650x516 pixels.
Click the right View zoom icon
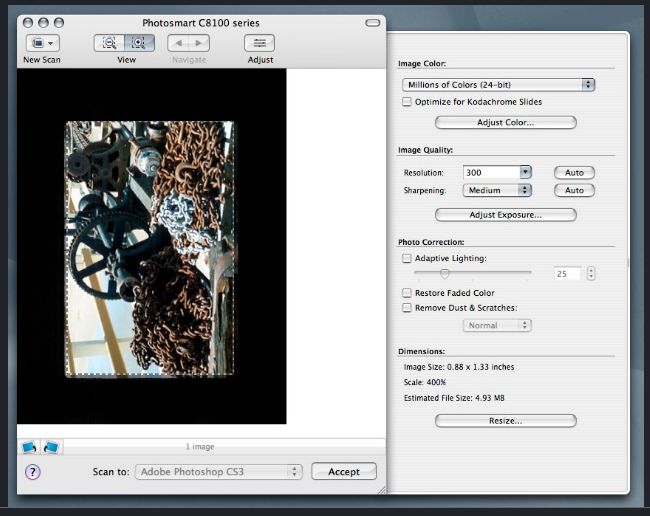pyautogui.click(x=140, y=43)
